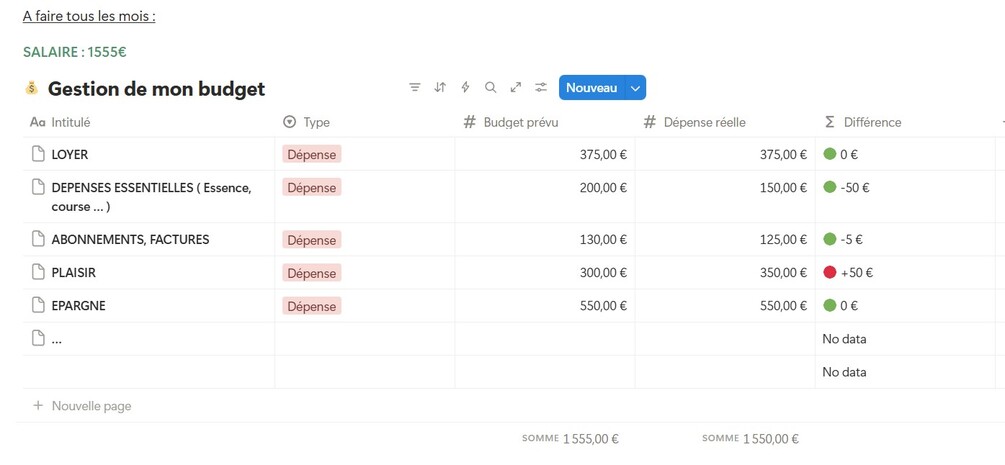1005x465 pixels.
Task: Click the PLAISIR page icon
Action: [x=38, y=272]
